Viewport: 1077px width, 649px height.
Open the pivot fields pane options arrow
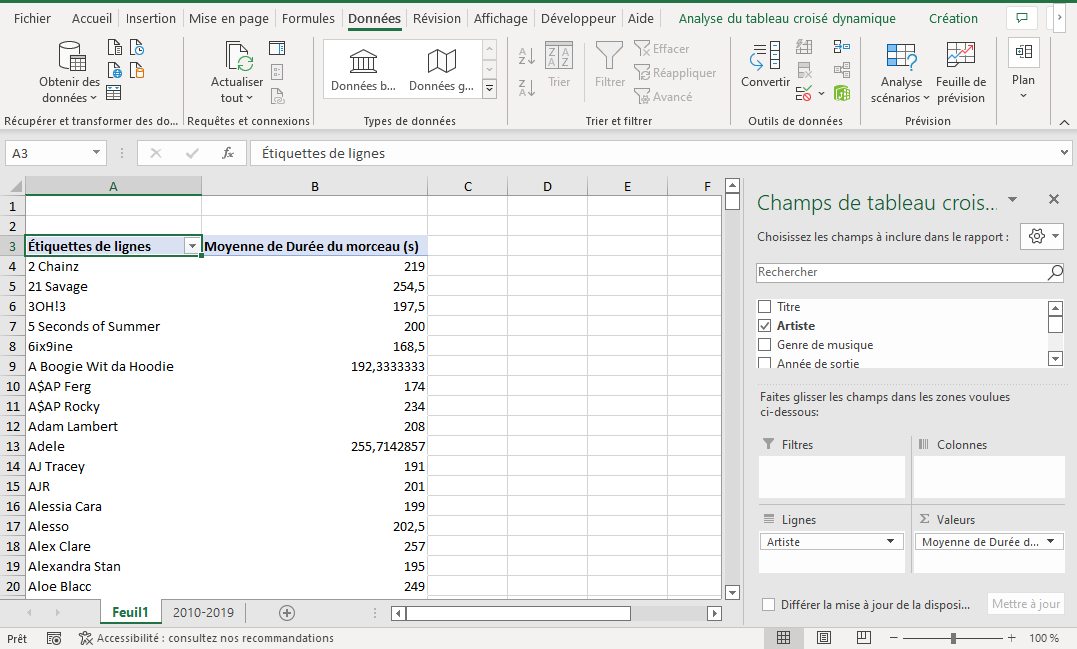point(1012,200)
